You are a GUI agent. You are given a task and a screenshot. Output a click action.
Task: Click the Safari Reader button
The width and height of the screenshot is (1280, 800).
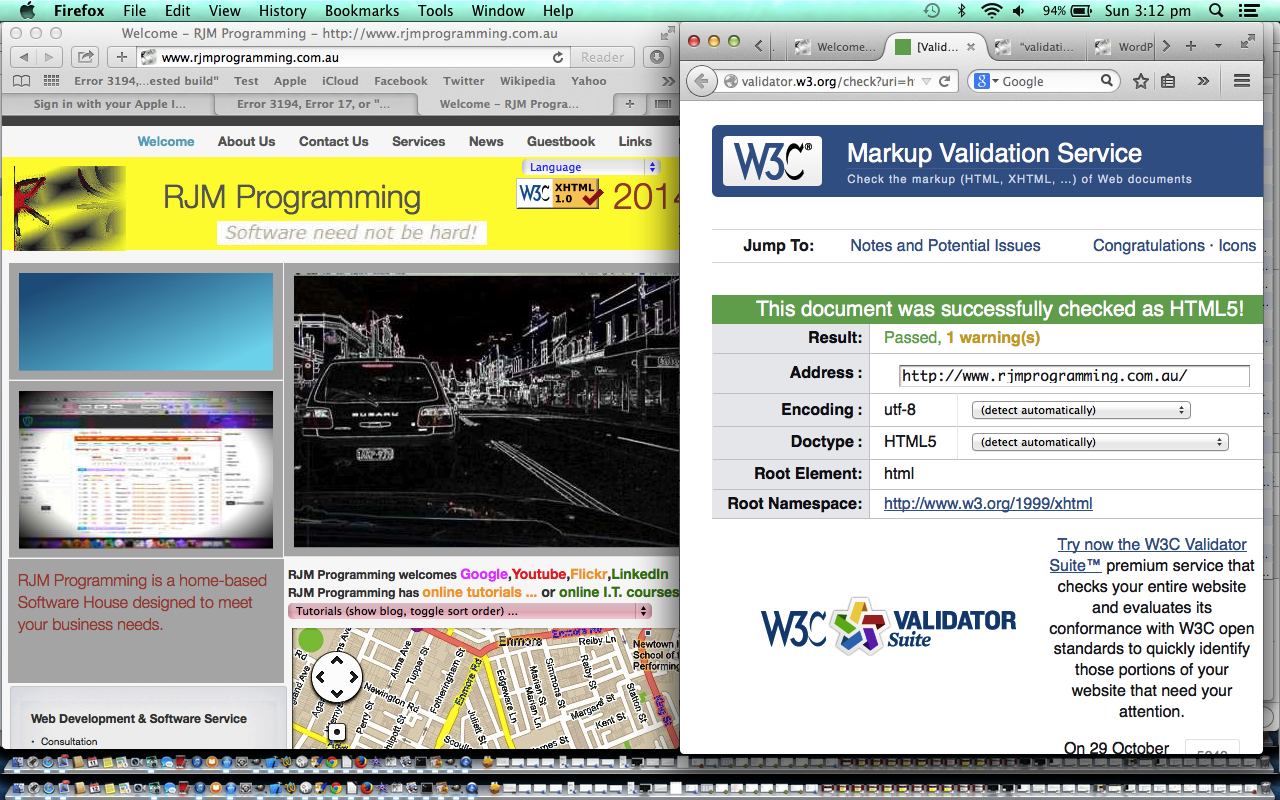pos(603,57)
